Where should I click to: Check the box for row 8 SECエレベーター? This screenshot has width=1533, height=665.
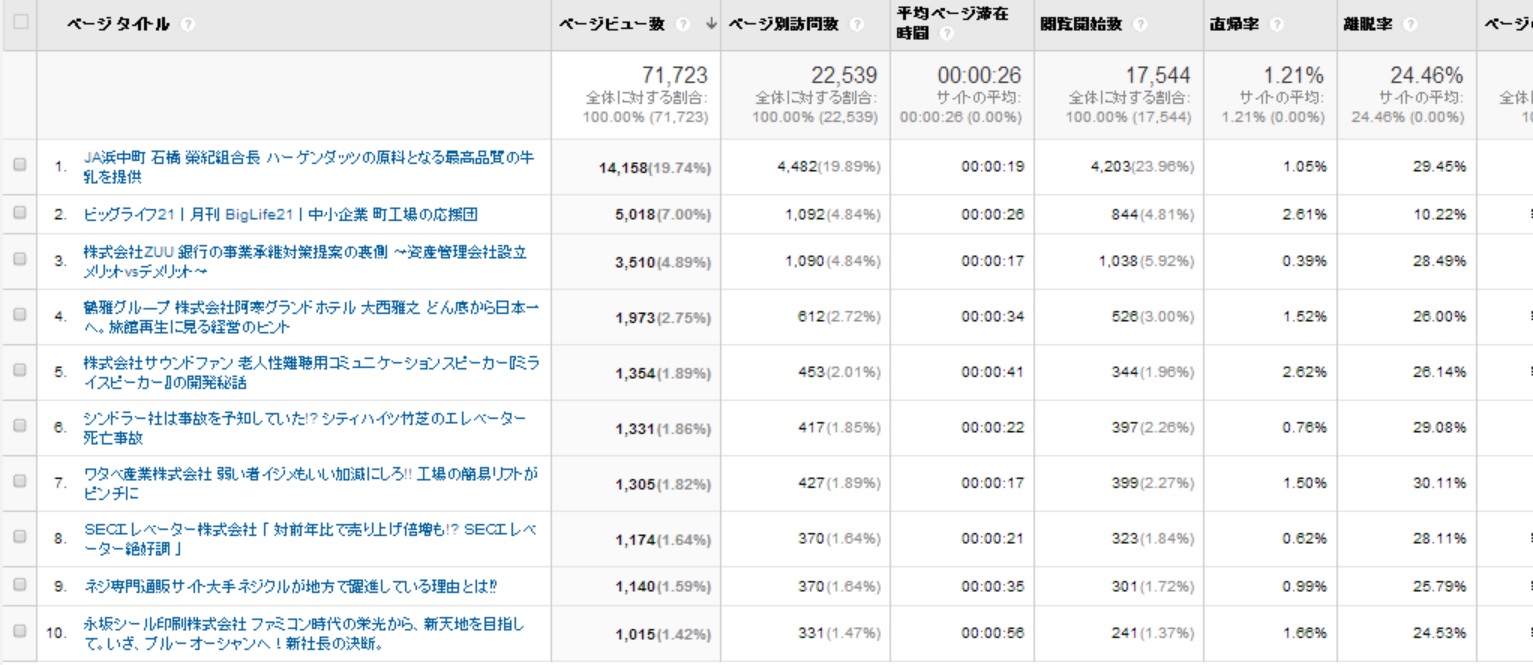(x=20, y=538)
